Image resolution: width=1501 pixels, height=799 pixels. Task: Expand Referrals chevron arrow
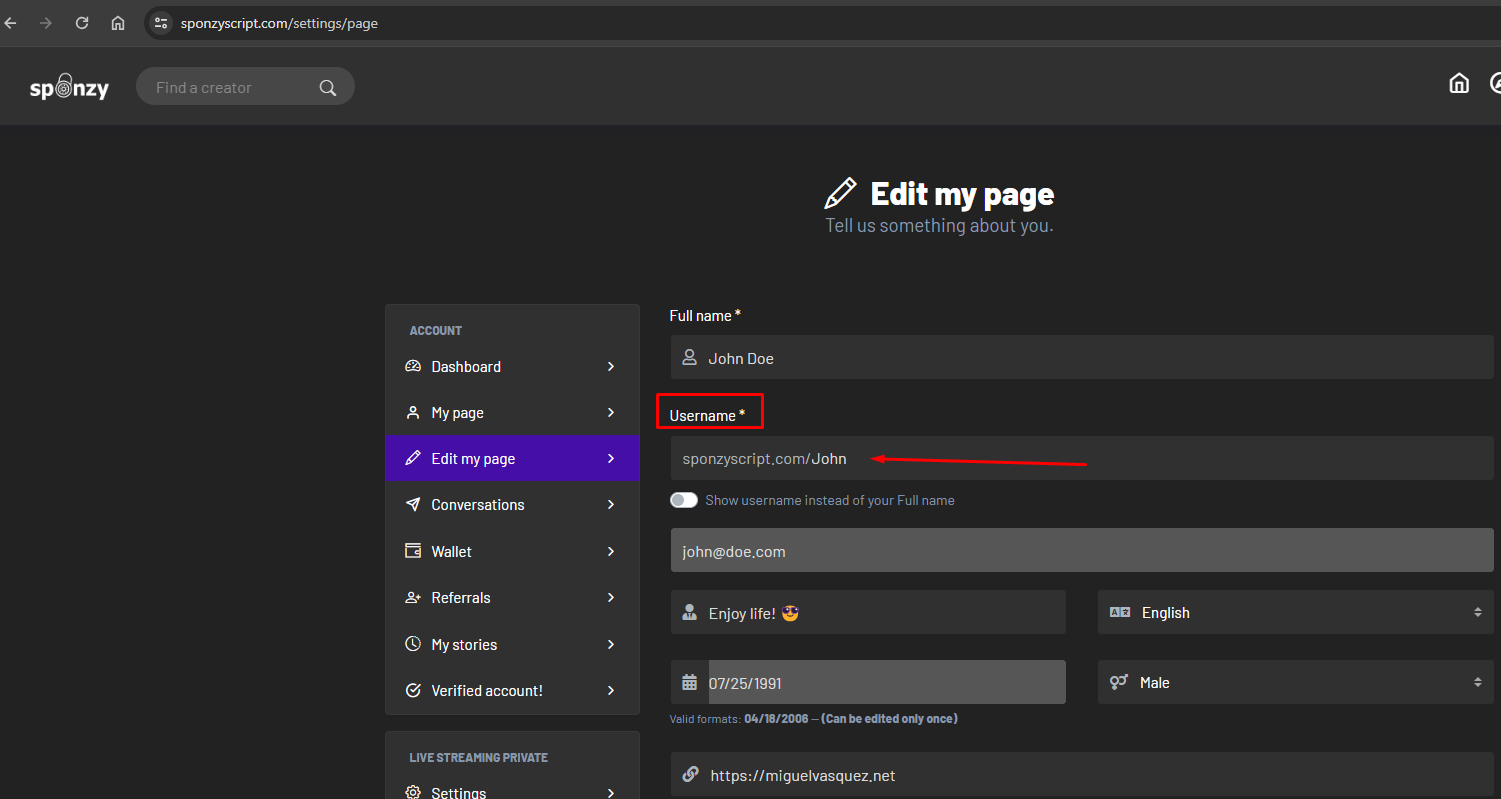[611, 597]
